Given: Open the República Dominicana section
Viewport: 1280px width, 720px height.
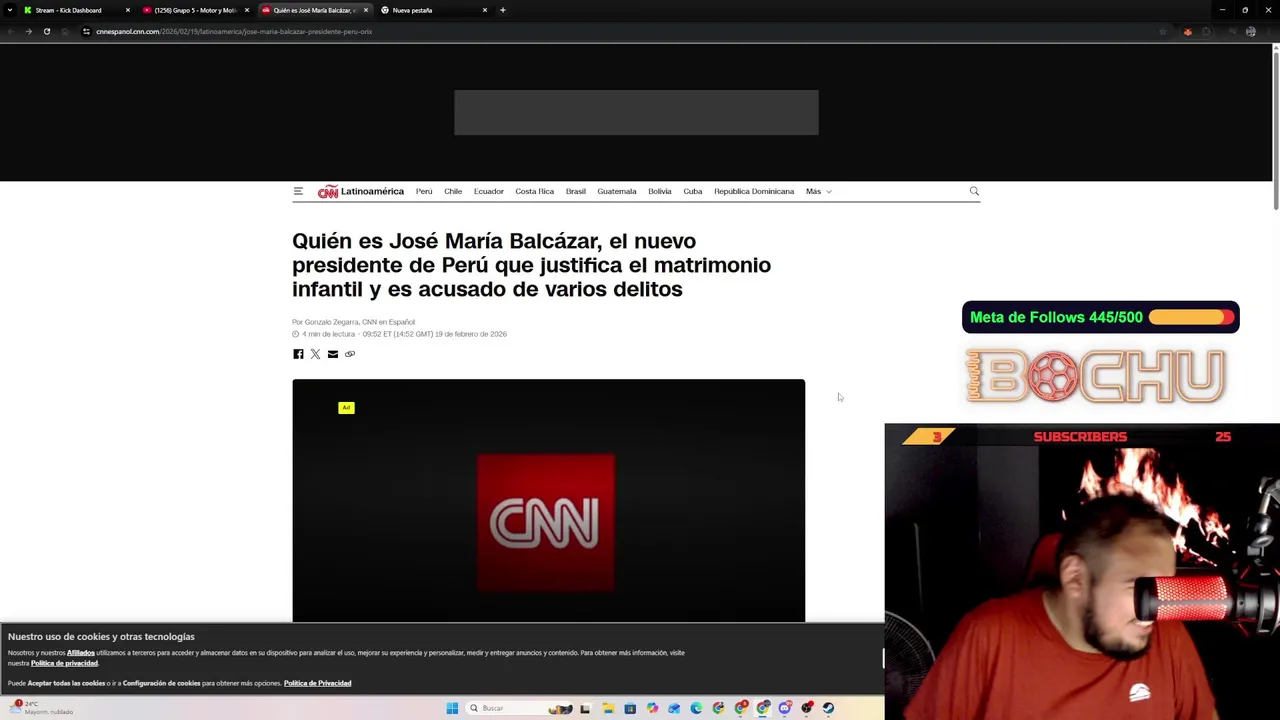Looking at the screenshot, I should (x=754, y=191).
